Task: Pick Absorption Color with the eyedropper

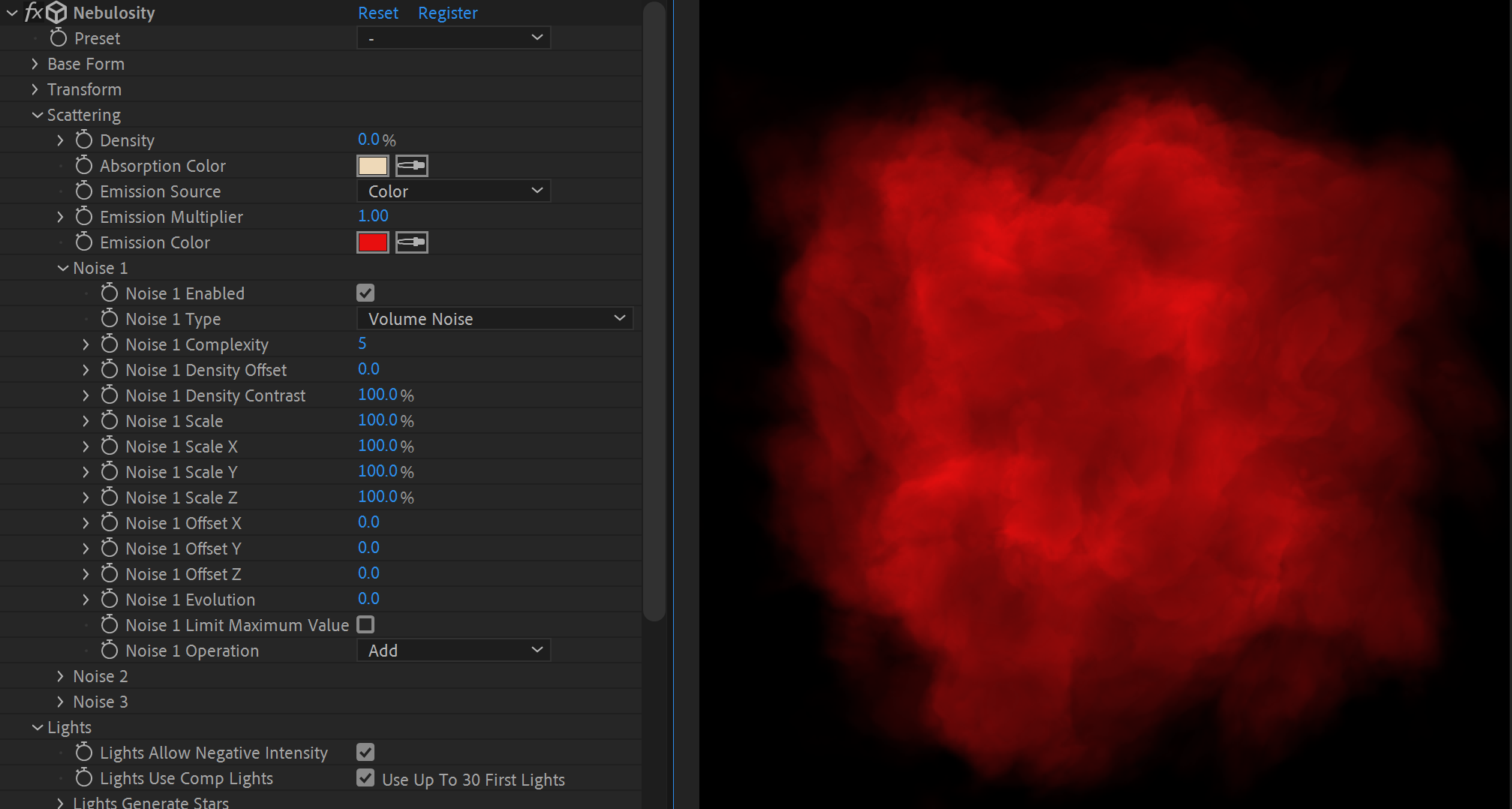Action: click(x=412, y=165)
